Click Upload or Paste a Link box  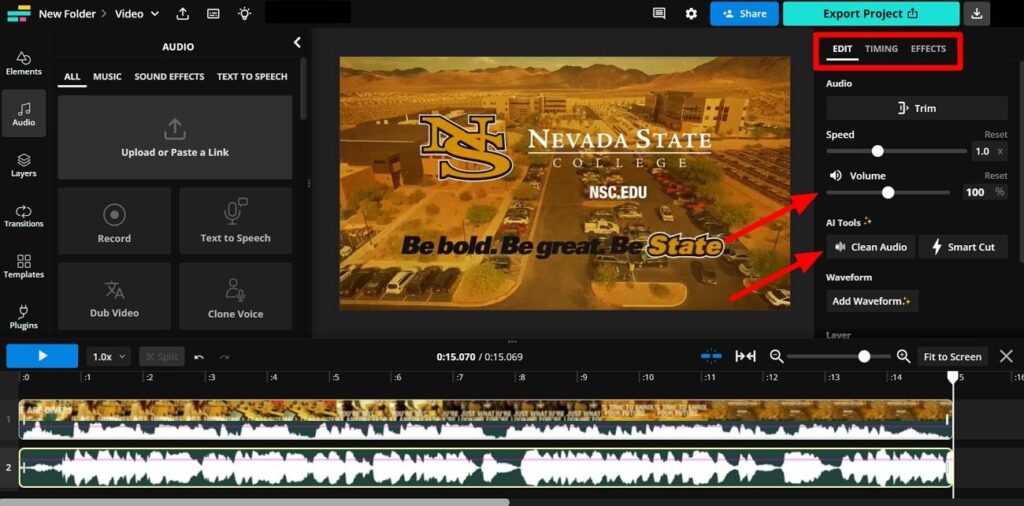click(175, 137)
